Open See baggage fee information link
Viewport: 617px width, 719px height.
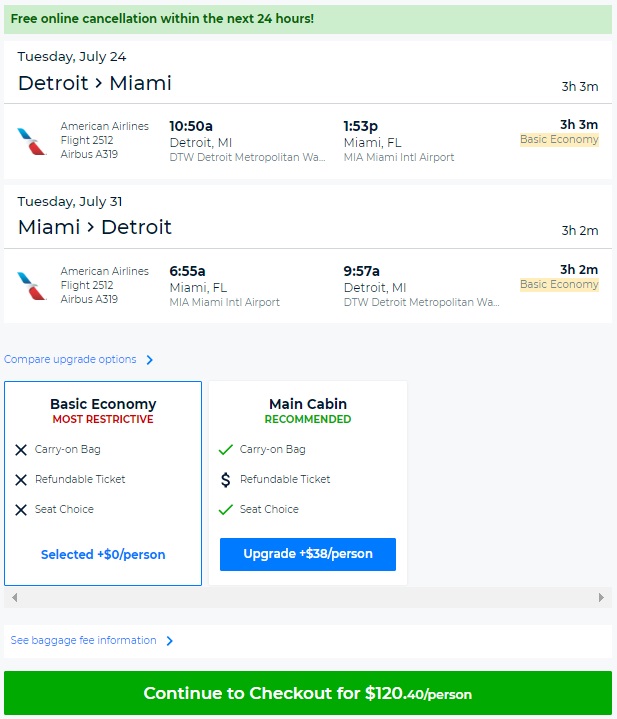83,641
